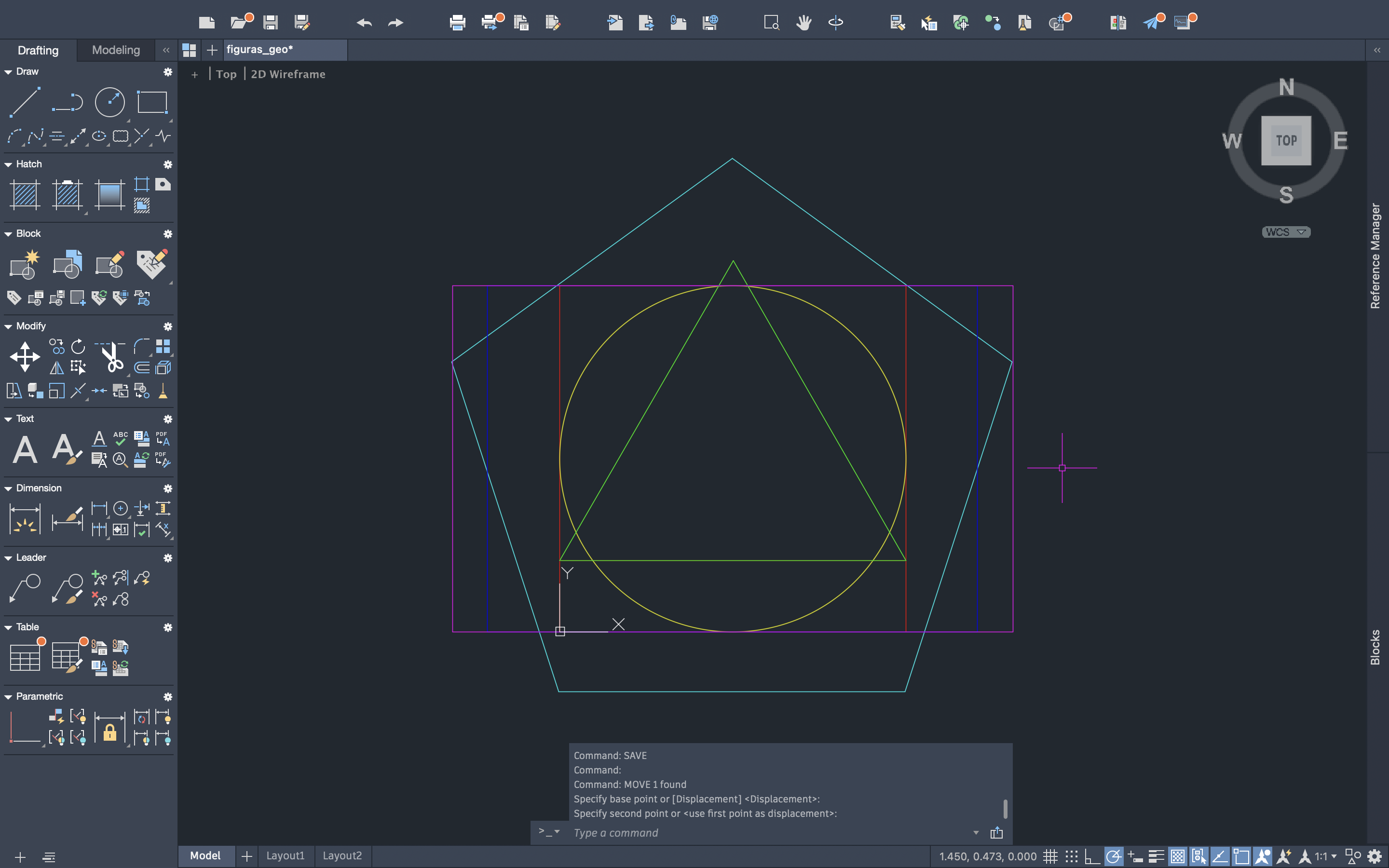1389x868 pixels.
Task: Select the Circle draw tool
Action: tap(109, 103)
